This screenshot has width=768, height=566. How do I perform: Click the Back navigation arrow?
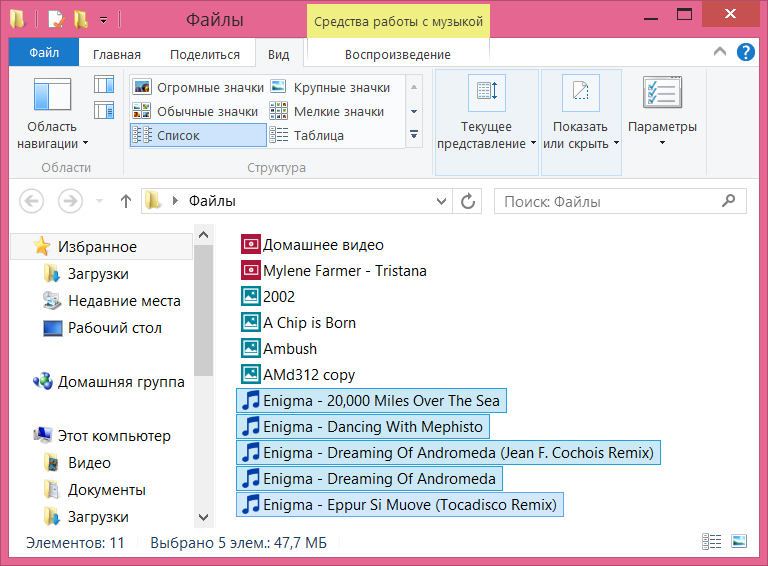[31, 201]
